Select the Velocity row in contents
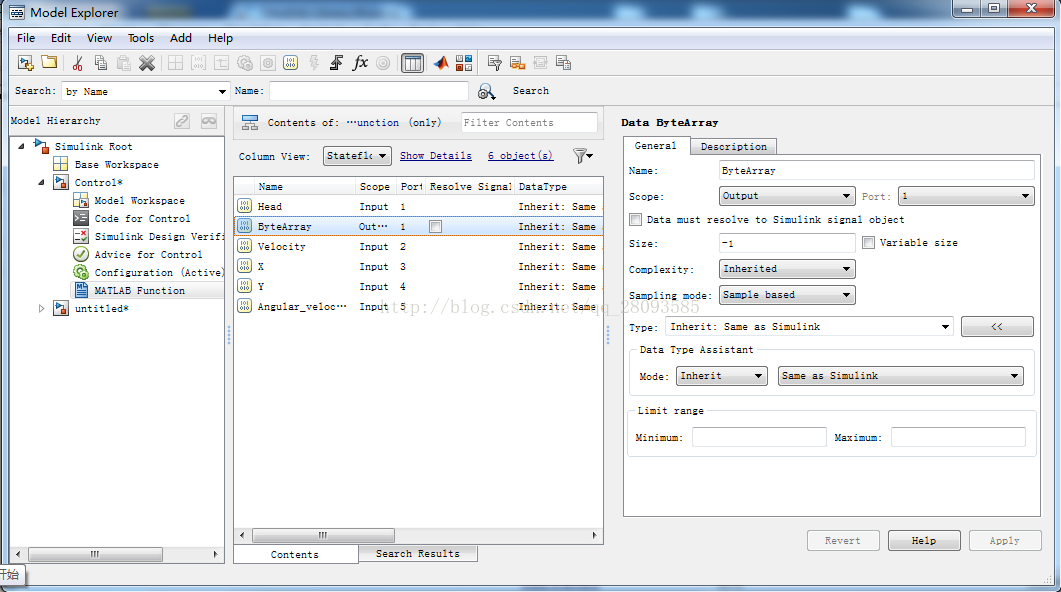Viewport: 1061px width, 592px height. click(x=418, y=247)
